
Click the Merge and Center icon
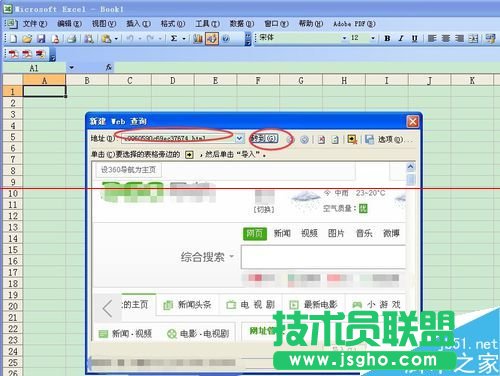pos(473,39)
